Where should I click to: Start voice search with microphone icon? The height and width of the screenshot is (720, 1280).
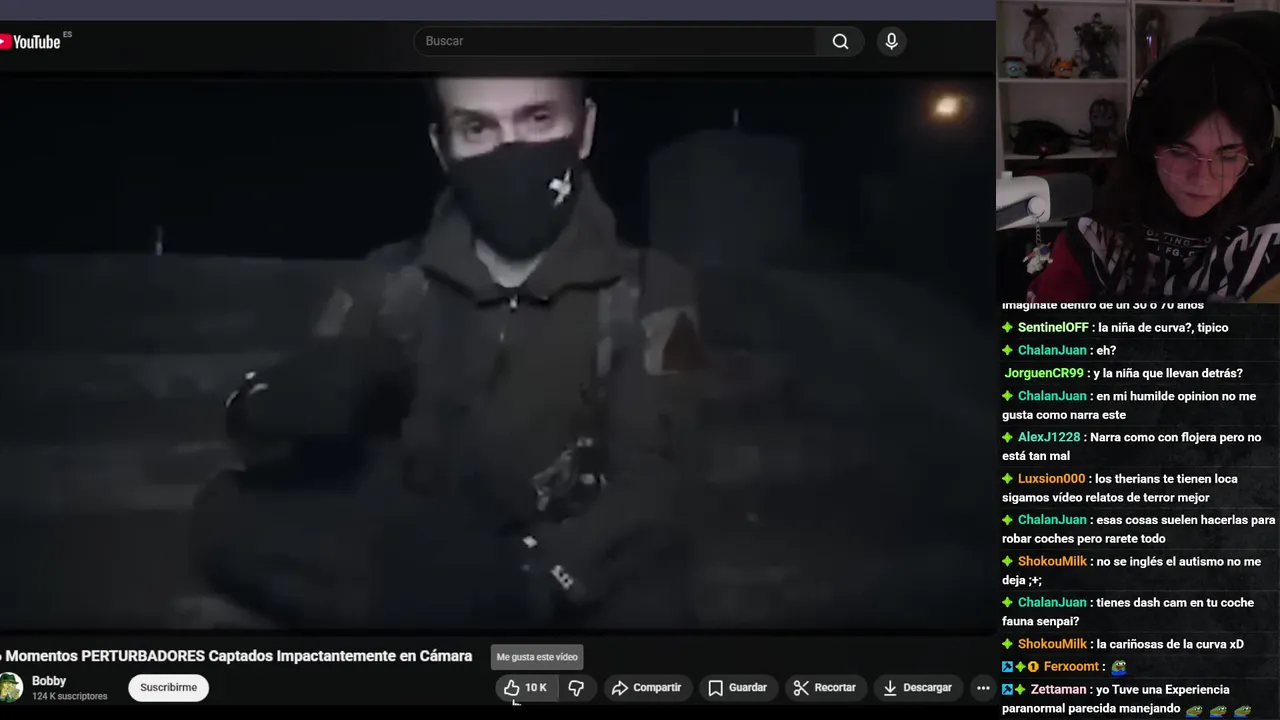tap(891, 41)
